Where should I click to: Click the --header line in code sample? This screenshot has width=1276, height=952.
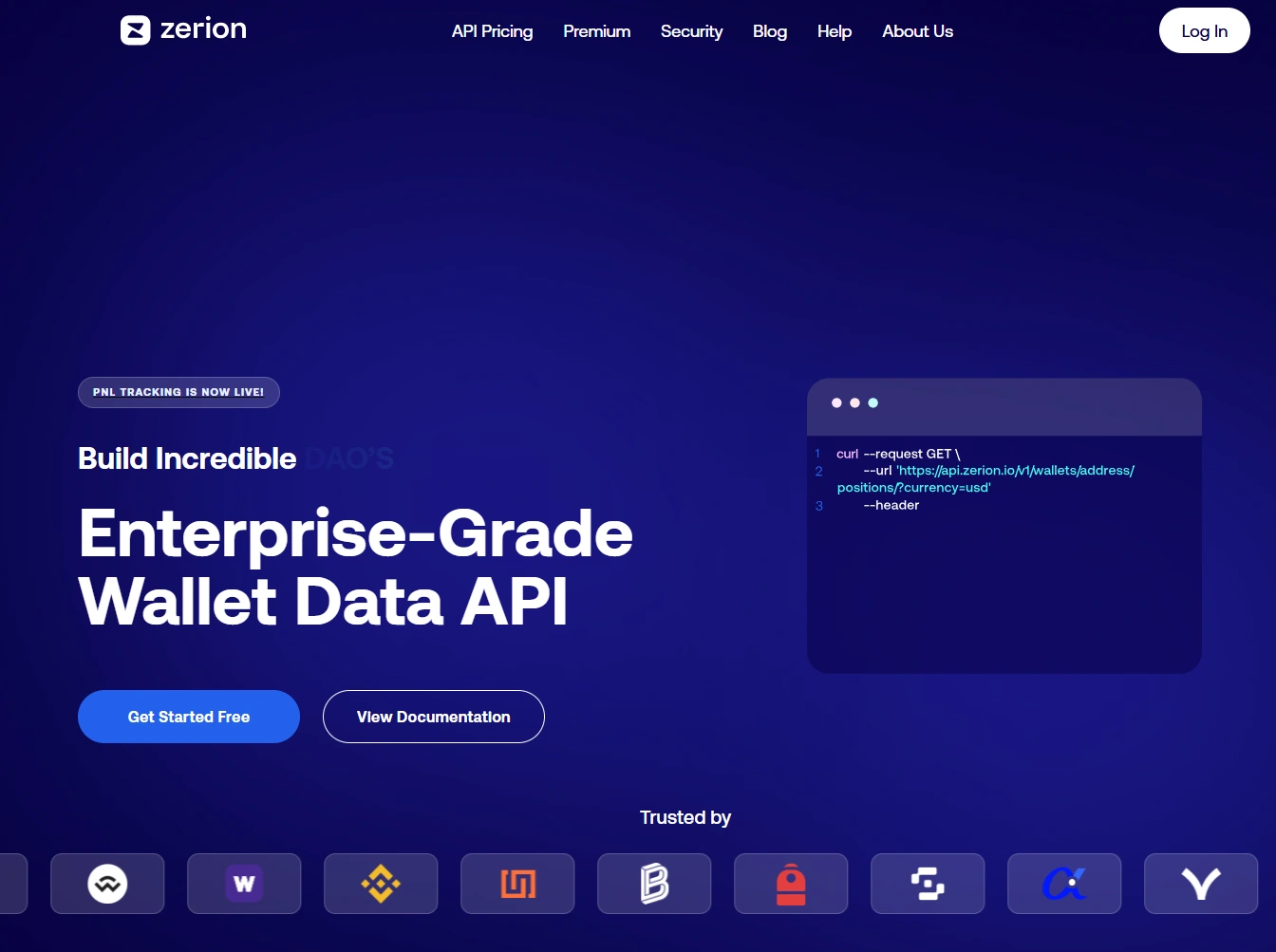coord(891,505)
